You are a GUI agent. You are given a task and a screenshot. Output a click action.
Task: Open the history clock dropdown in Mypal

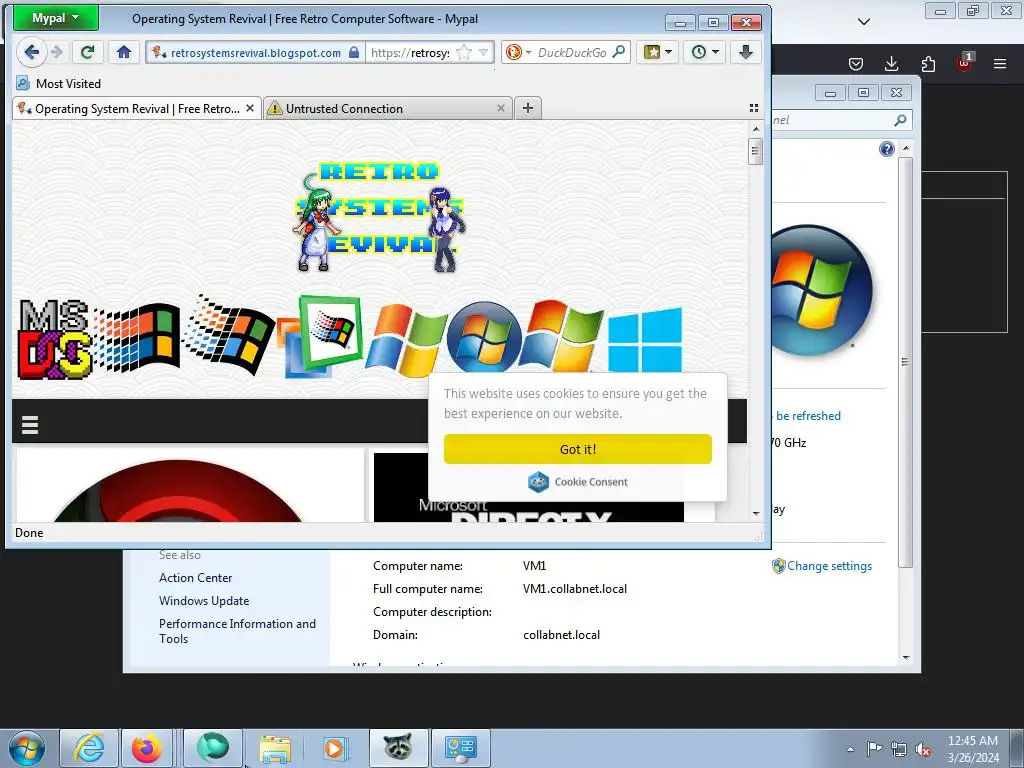pyautogui.click(x=705, y=52)
